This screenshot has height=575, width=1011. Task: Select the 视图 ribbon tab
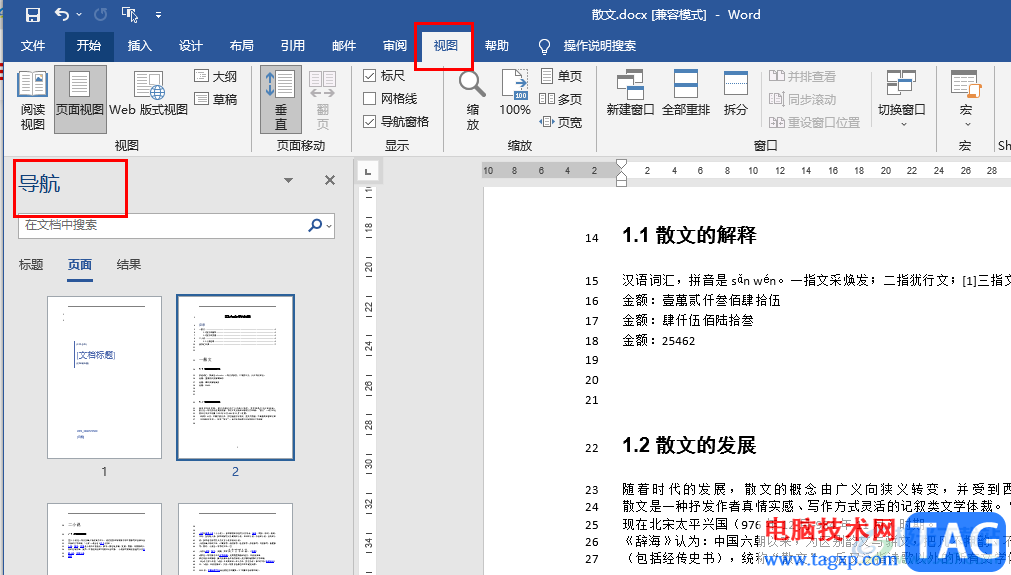coord(446,46)
